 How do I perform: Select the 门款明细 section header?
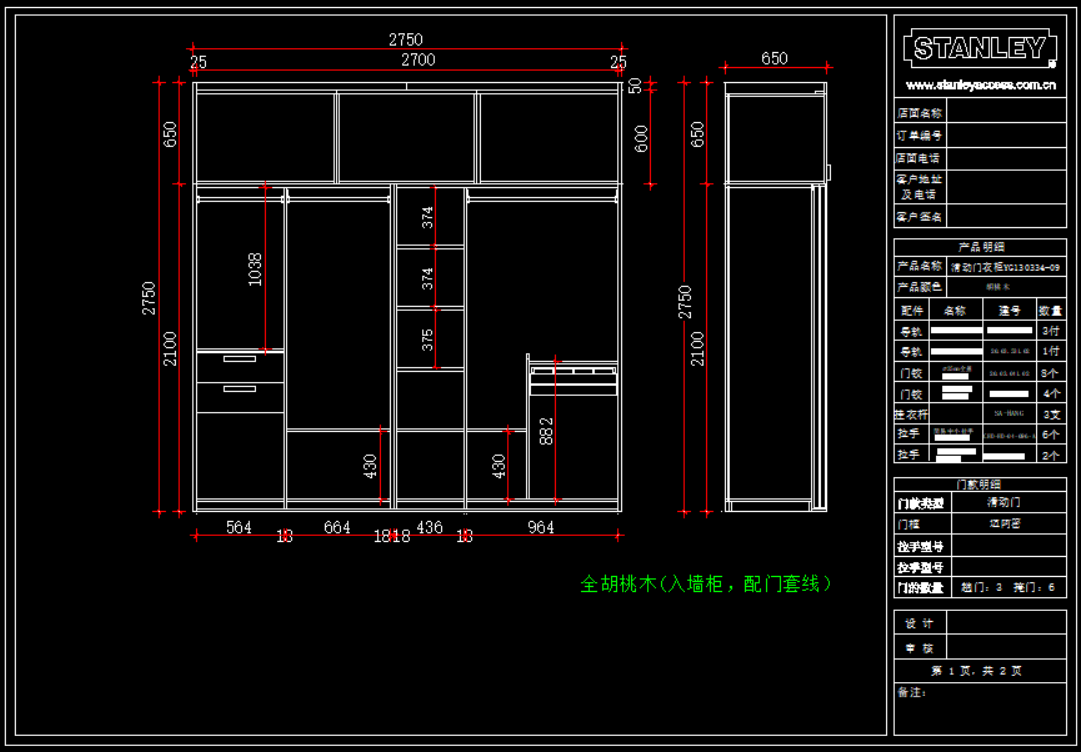(x=980, y=484)
